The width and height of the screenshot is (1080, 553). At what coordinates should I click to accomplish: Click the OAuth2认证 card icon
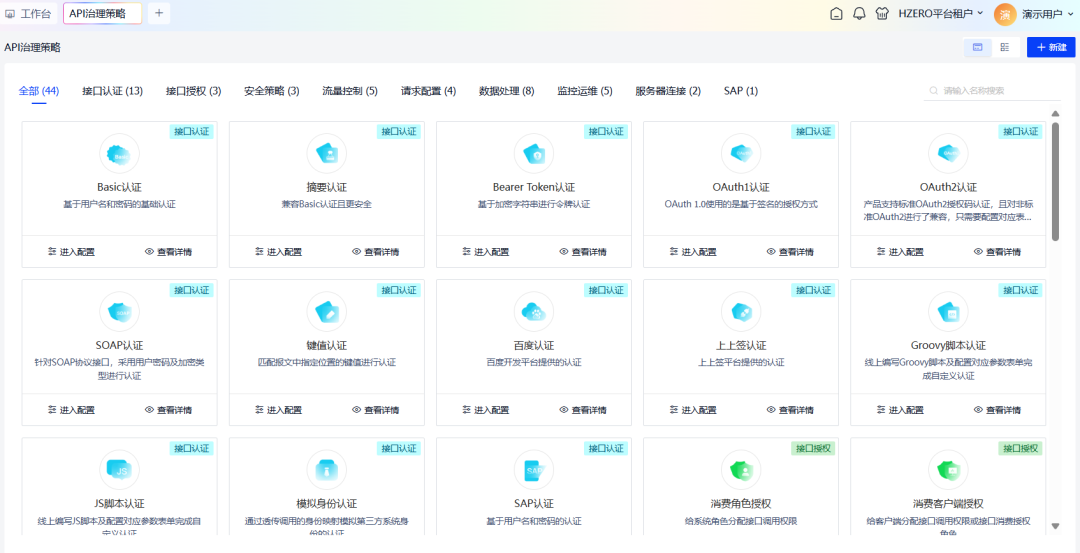[x=948, y=153]
